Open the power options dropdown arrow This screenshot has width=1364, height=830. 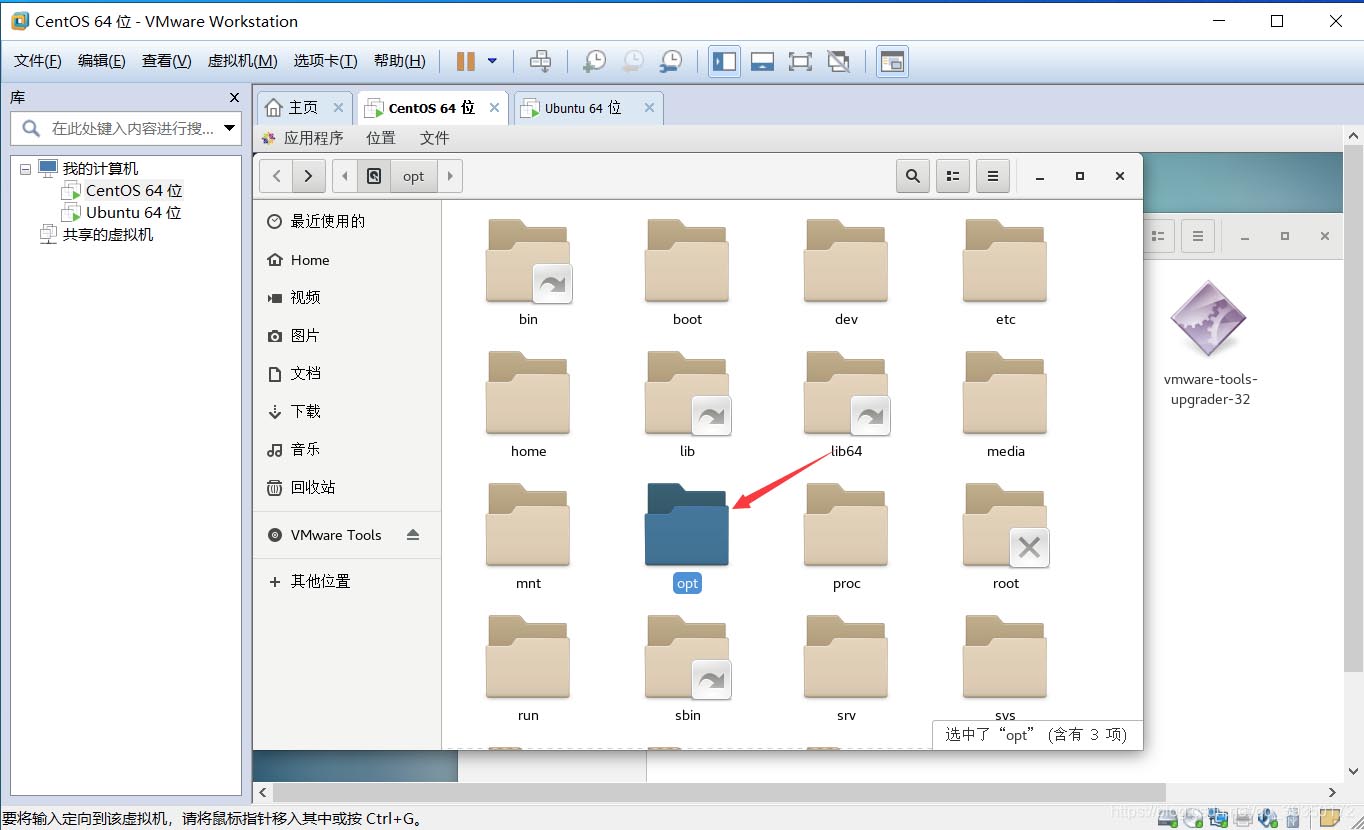pos(492,62)
